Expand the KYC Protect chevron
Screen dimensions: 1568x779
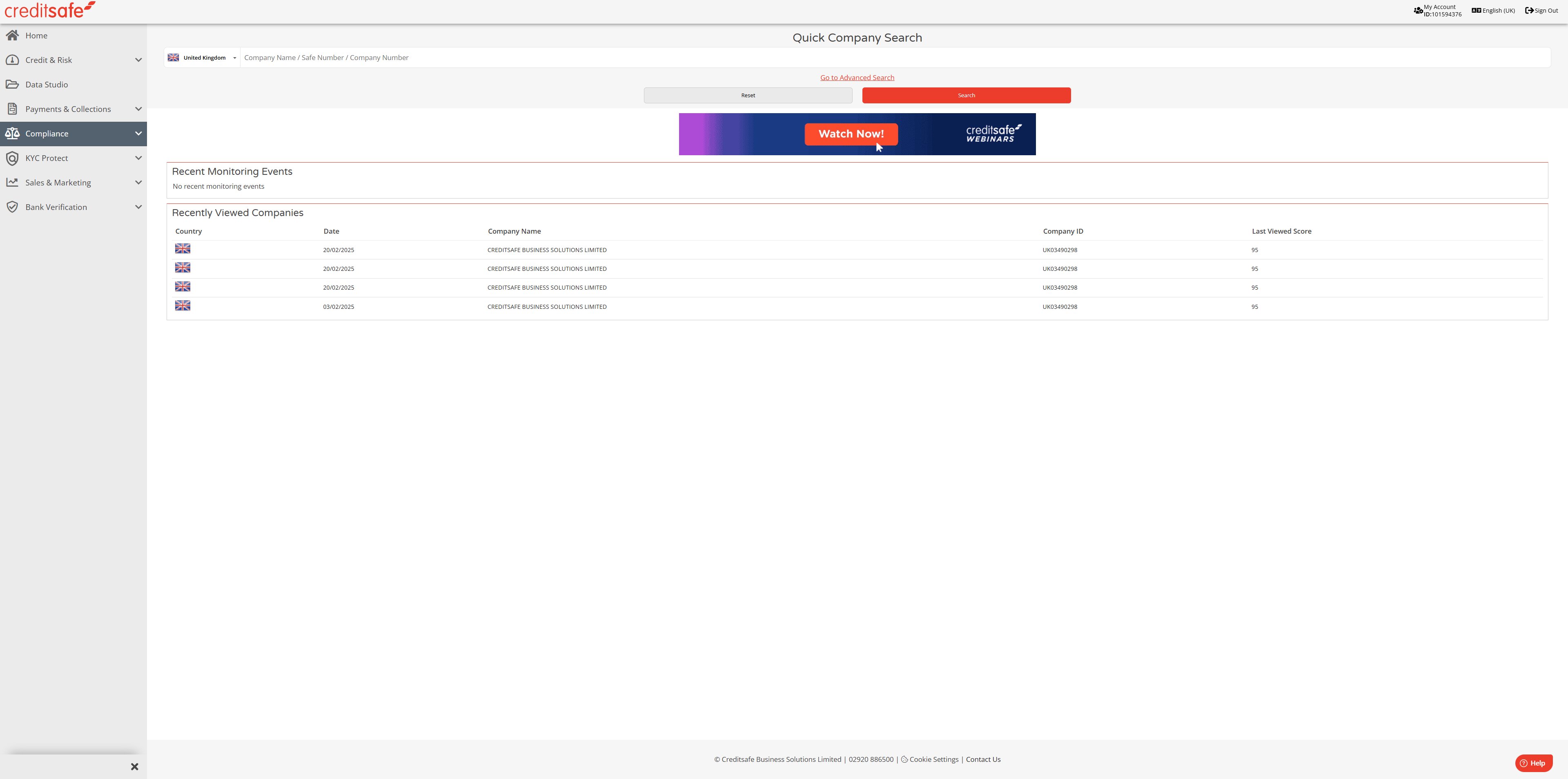tap(138, 158)
